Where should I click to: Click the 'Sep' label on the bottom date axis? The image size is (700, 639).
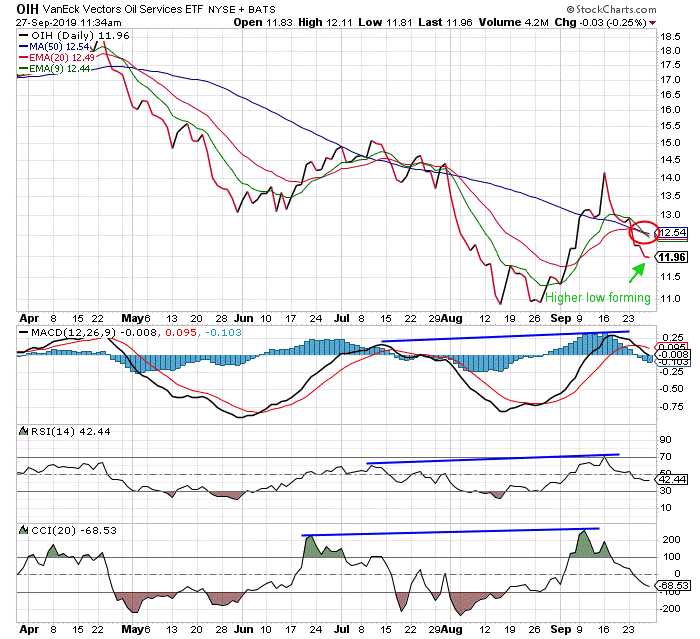(x=561, y=630)
